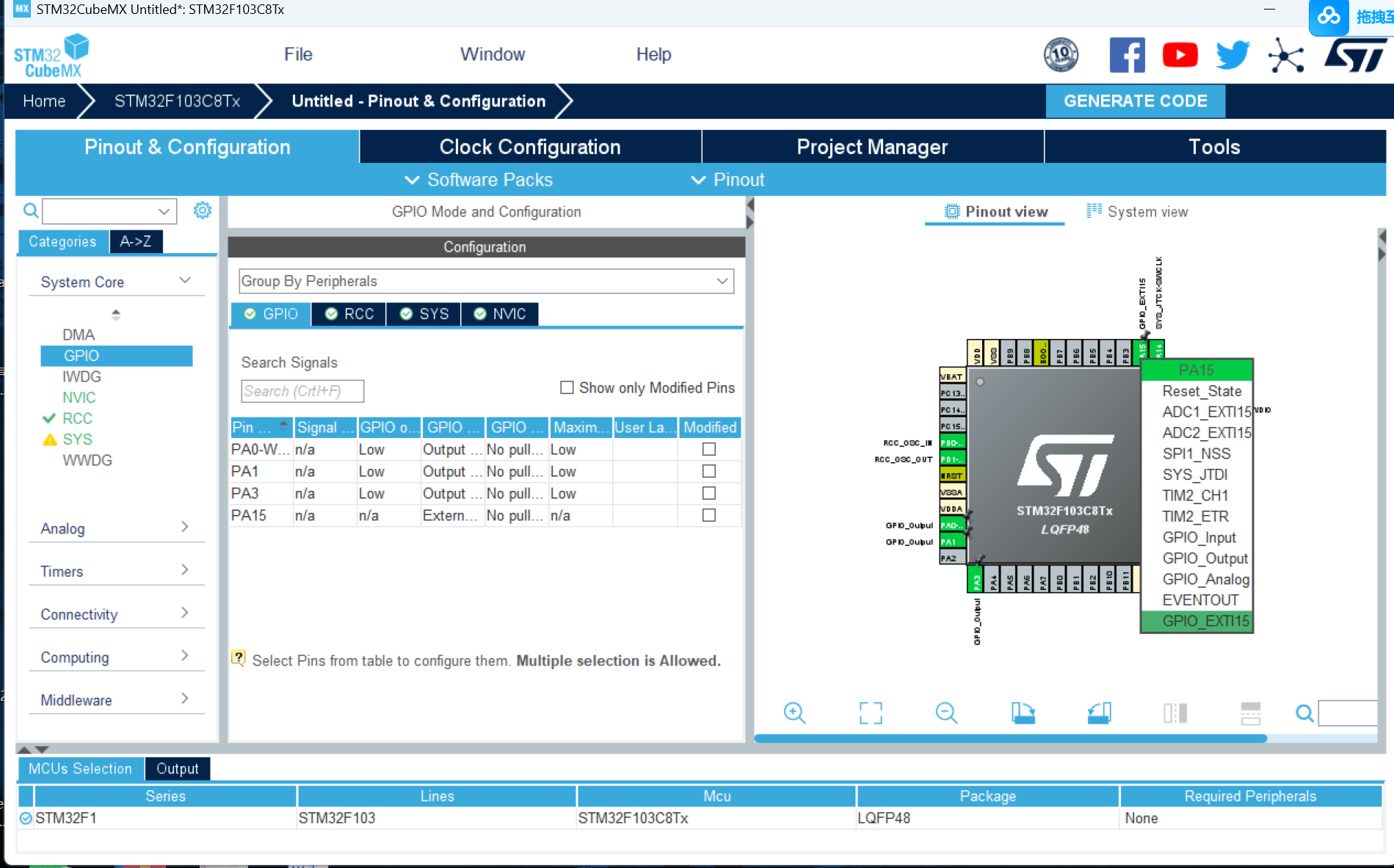Click the STM32CubeMX logo
This screenshot has width=1394, height=868.
(x=51, y=56)
